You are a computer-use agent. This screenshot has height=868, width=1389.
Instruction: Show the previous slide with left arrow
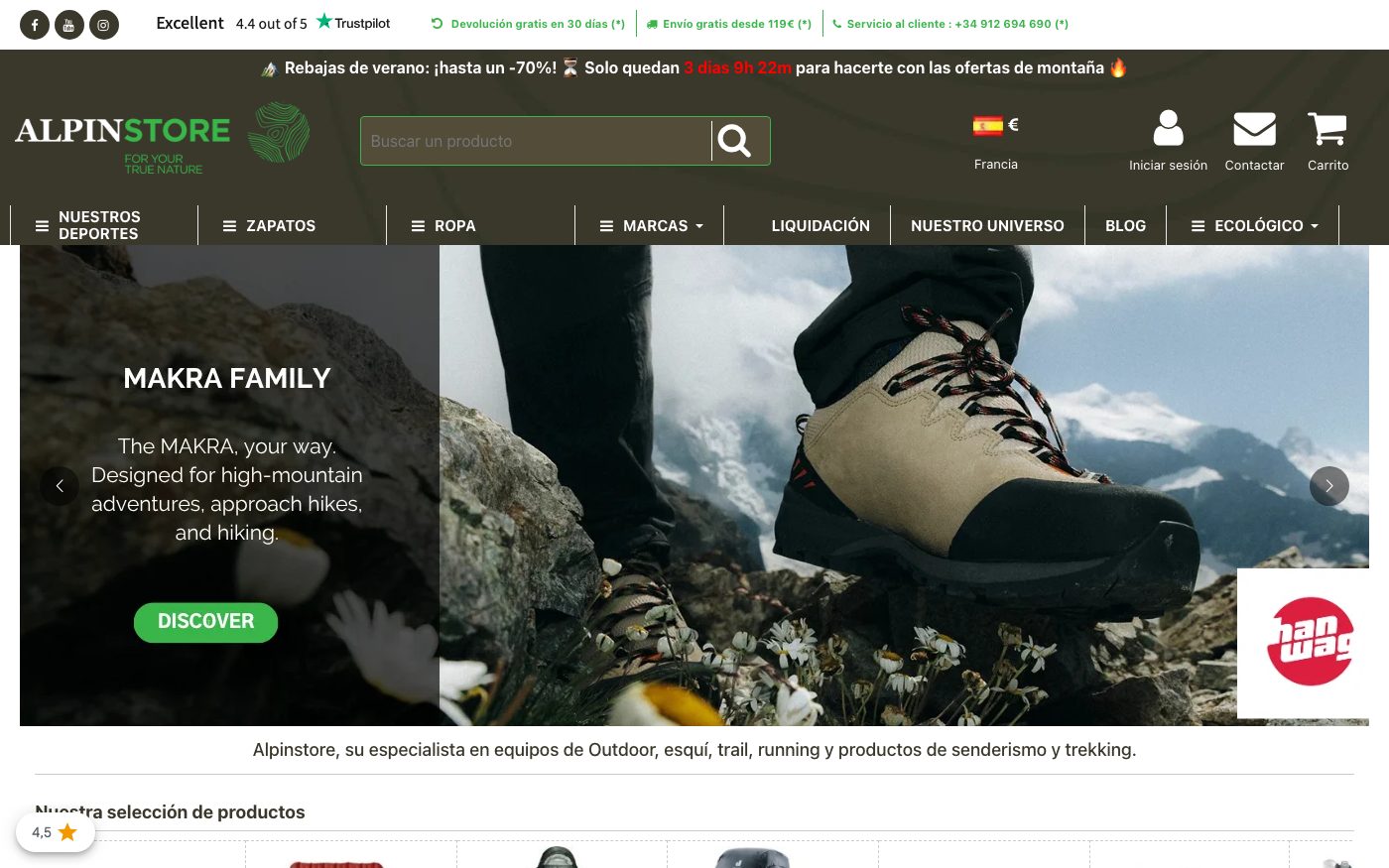pyautogui.click(x=60, y=486)
